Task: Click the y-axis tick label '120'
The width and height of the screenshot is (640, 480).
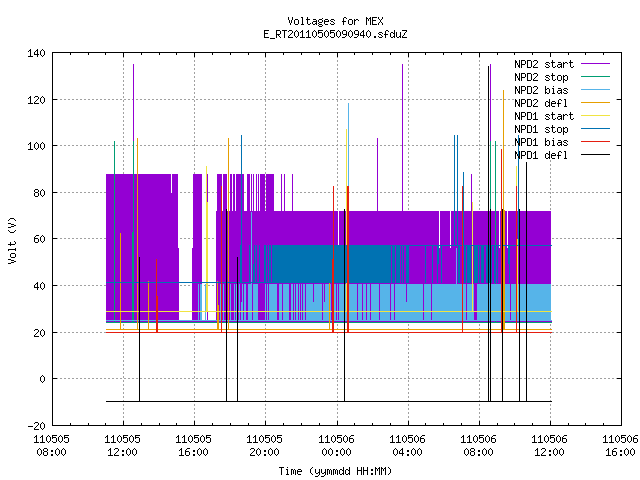Action: point(36,100)
